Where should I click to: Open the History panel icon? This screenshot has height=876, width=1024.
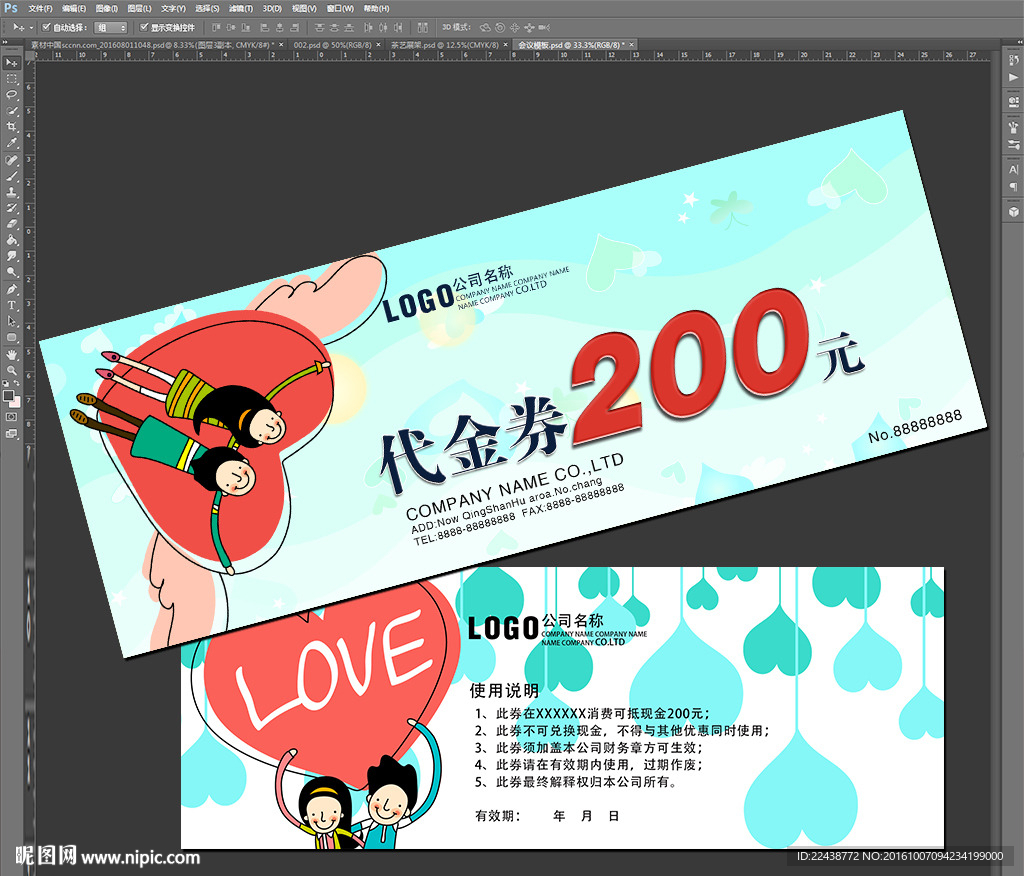coord(1013,61)
